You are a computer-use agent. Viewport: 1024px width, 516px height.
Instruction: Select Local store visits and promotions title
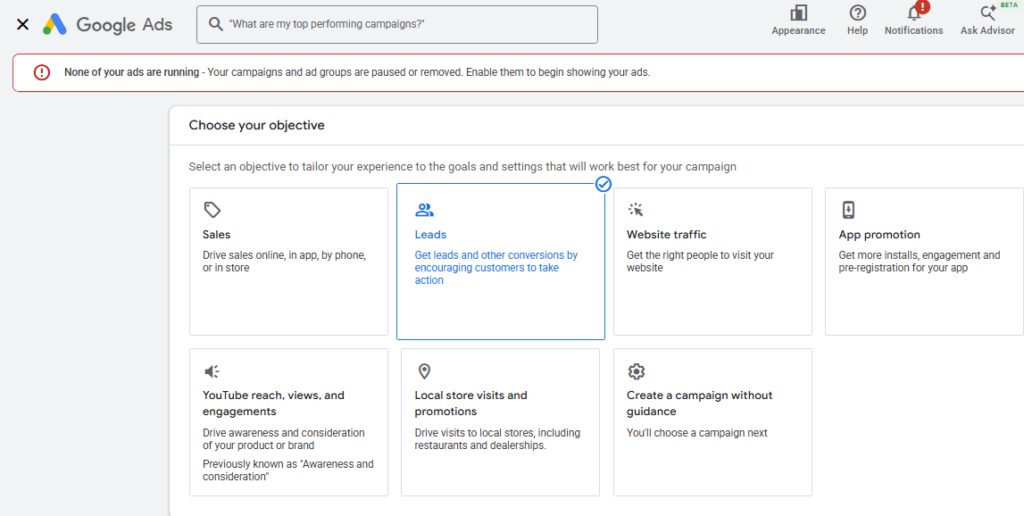pyautogui.click(x=471, y=403)
